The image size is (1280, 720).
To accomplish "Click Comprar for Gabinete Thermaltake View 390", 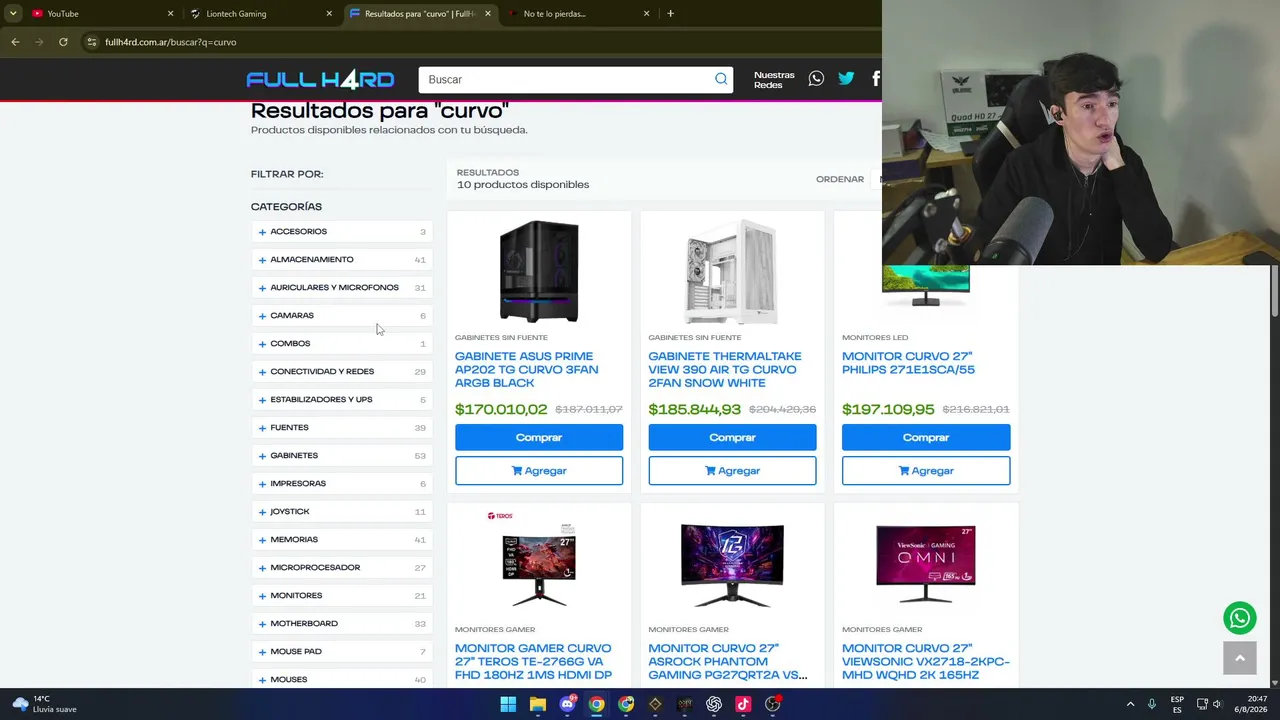I will (x=732, y=437).
